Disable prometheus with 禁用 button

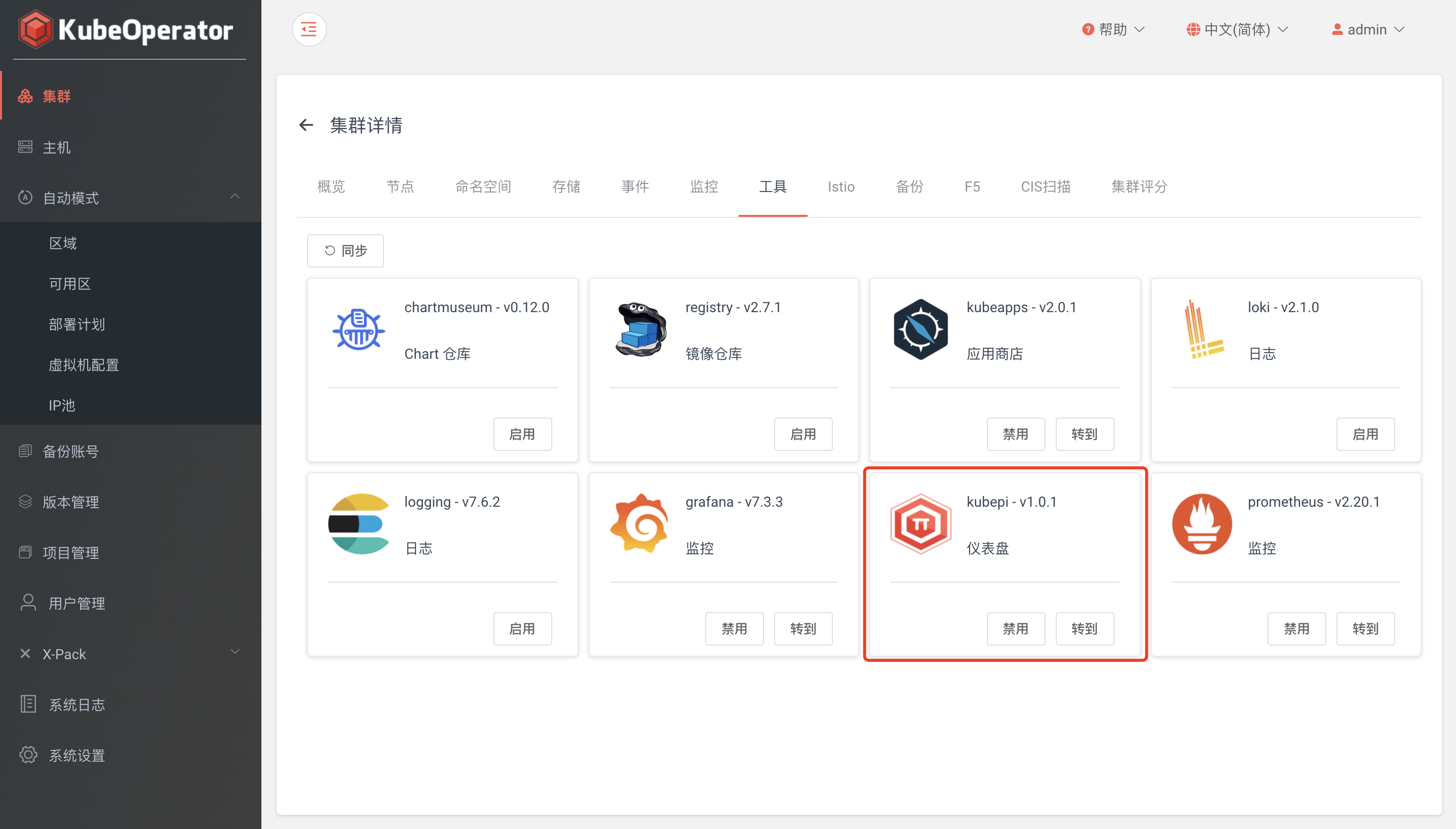tap(1296, 628)
